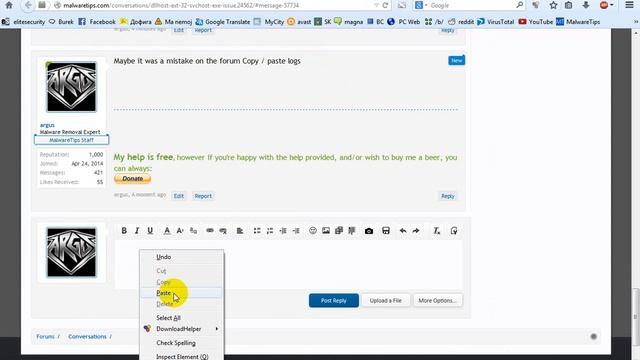
Task: Click Reply on the argus message
Action: point(447,196)
